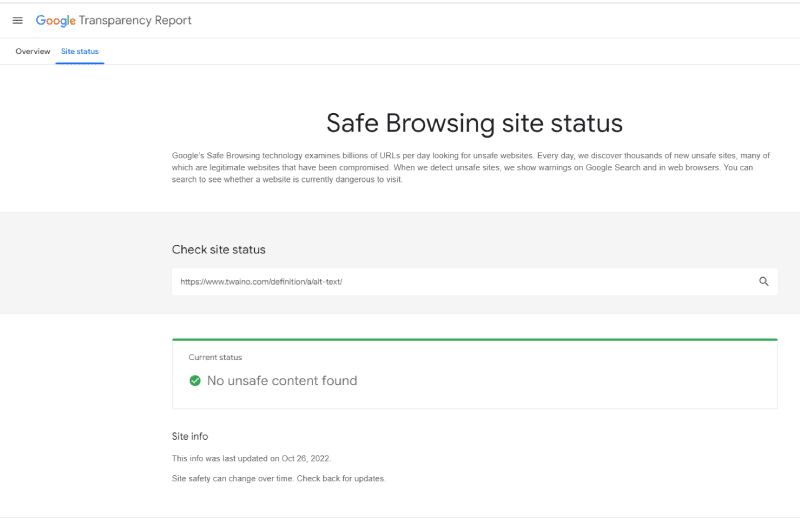Click the 'No unsafe content found' text
800x530 pixels.
click(x=282, y=381)
